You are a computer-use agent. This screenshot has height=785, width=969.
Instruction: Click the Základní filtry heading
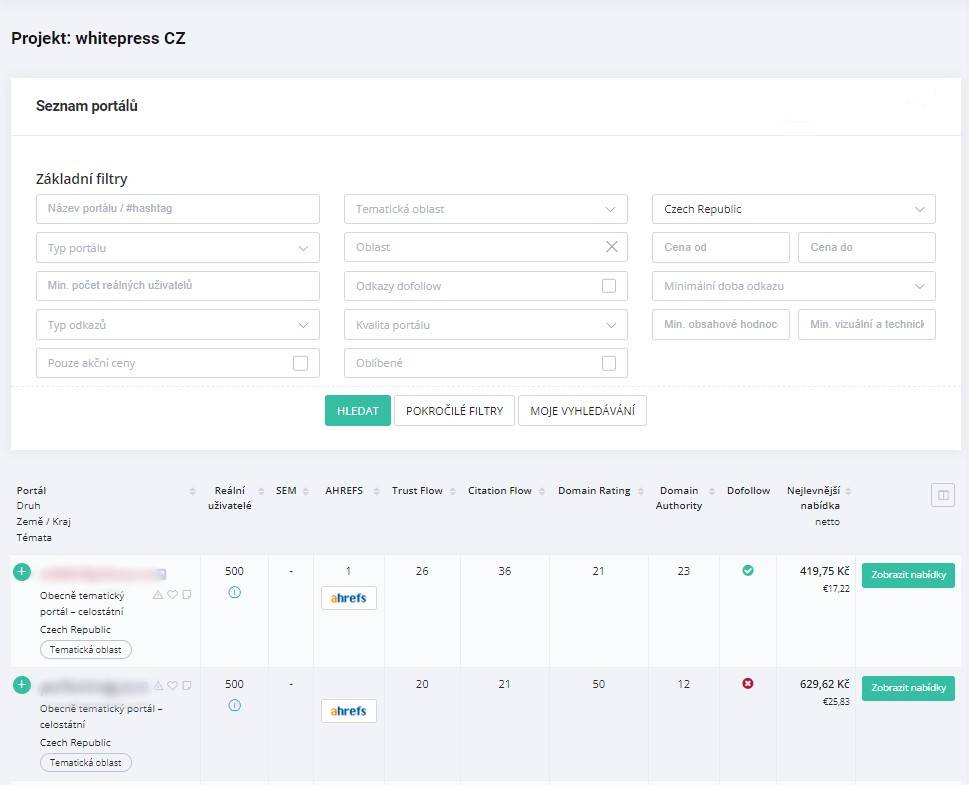pyautogui.click(x=82, y=179)
